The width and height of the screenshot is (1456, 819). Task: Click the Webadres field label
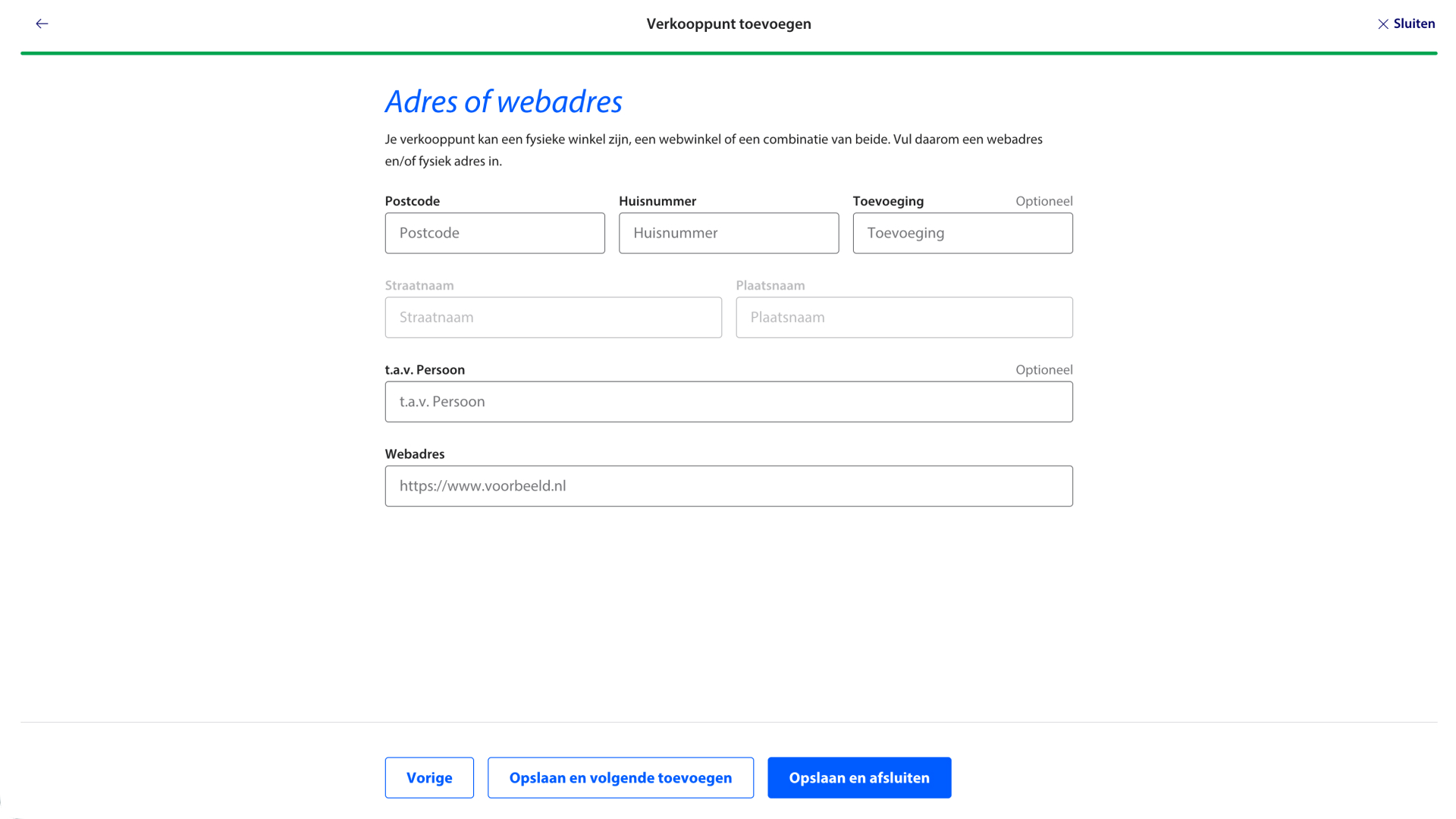point(414,453)
